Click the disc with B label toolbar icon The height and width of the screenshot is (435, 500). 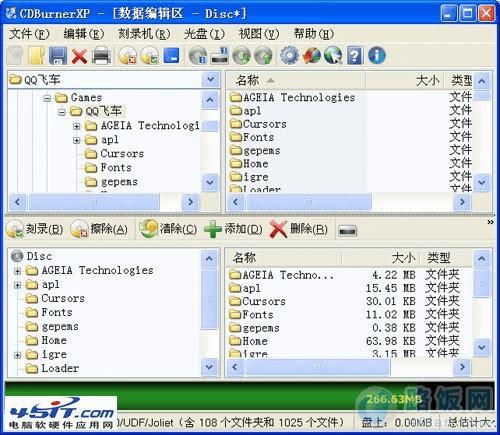[x=198, y=56]
